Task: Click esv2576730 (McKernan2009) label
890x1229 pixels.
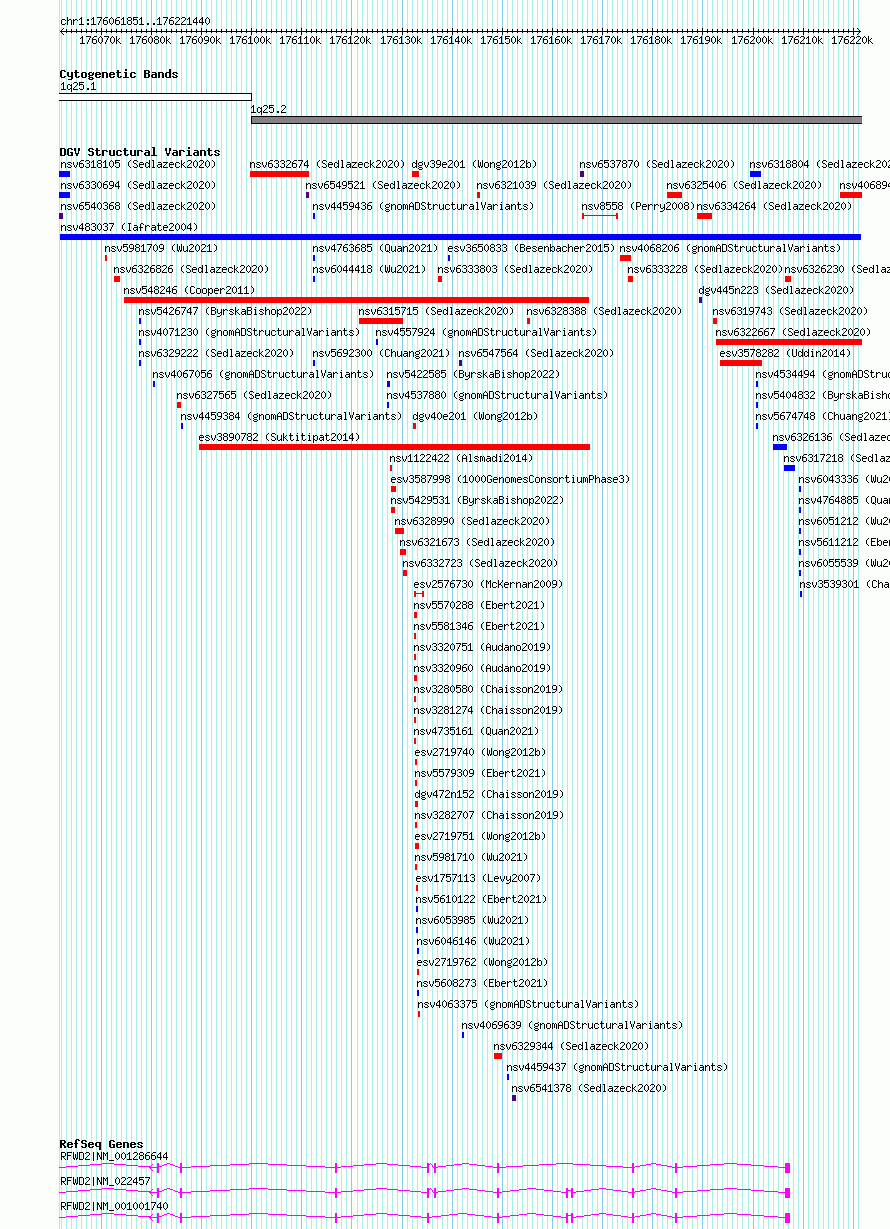Action: tap(489, 584)
